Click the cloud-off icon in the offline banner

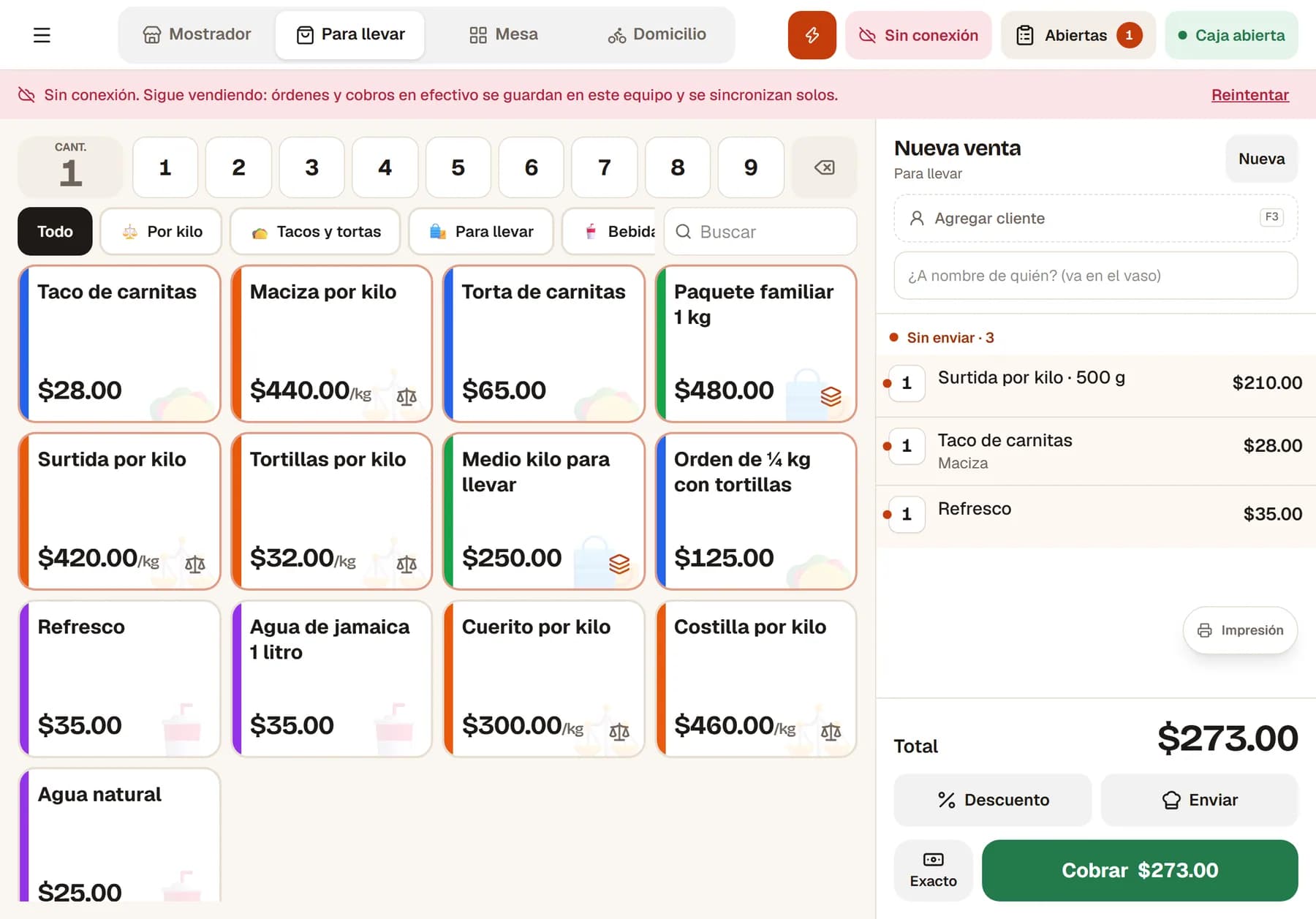click(26, 95)
